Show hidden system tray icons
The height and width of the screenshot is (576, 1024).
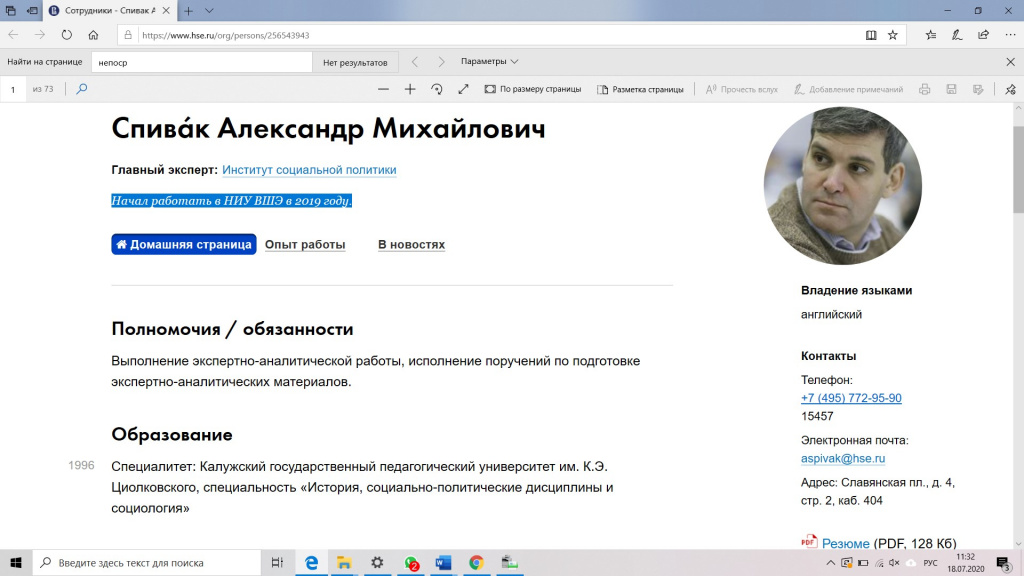[830, 562]
